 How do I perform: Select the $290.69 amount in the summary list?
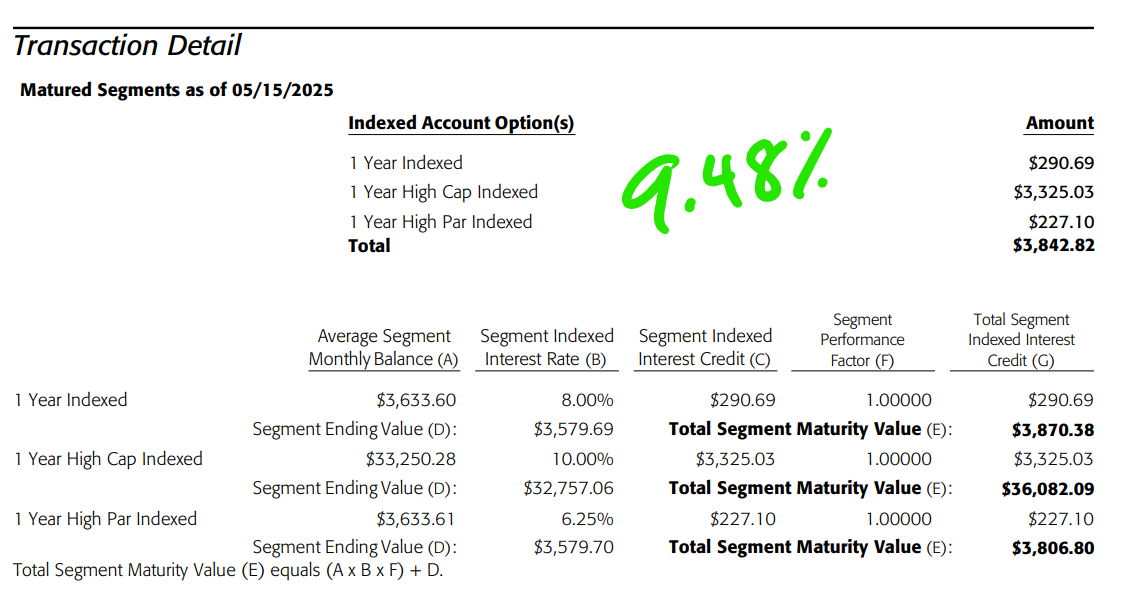1061,163
